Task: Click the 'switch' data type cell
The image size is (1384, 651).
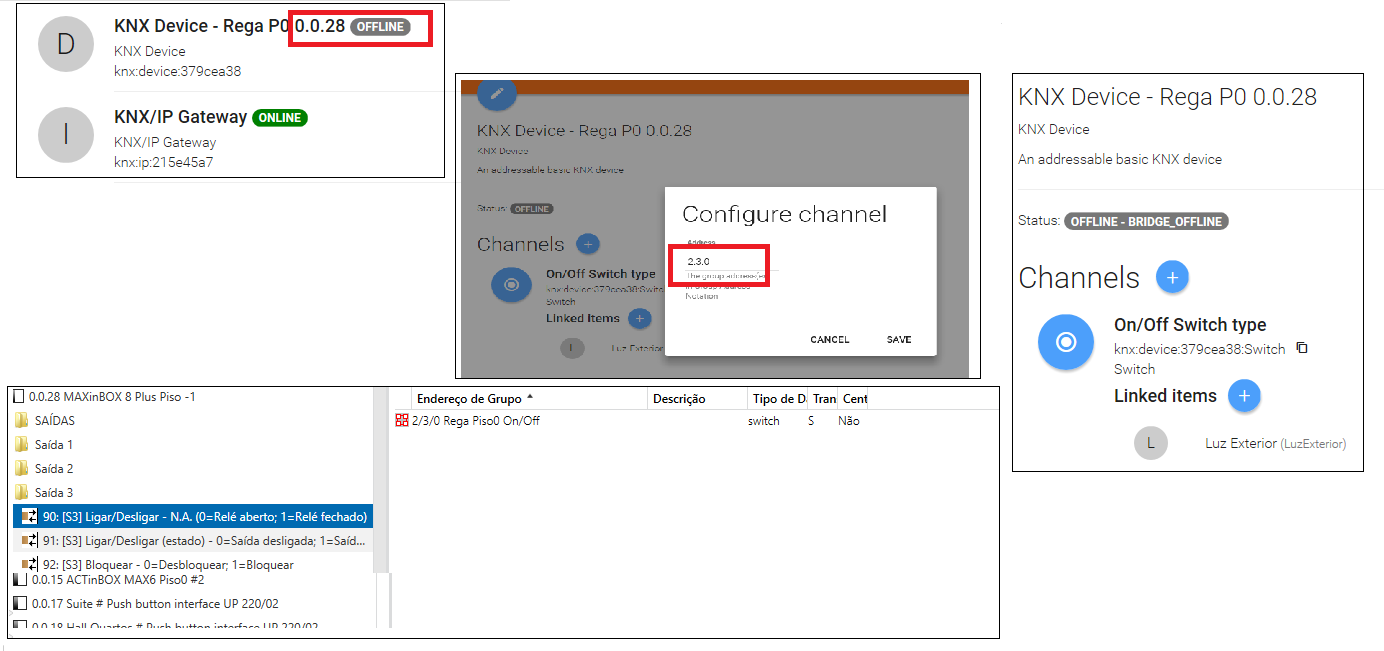Action: [763, 421]
